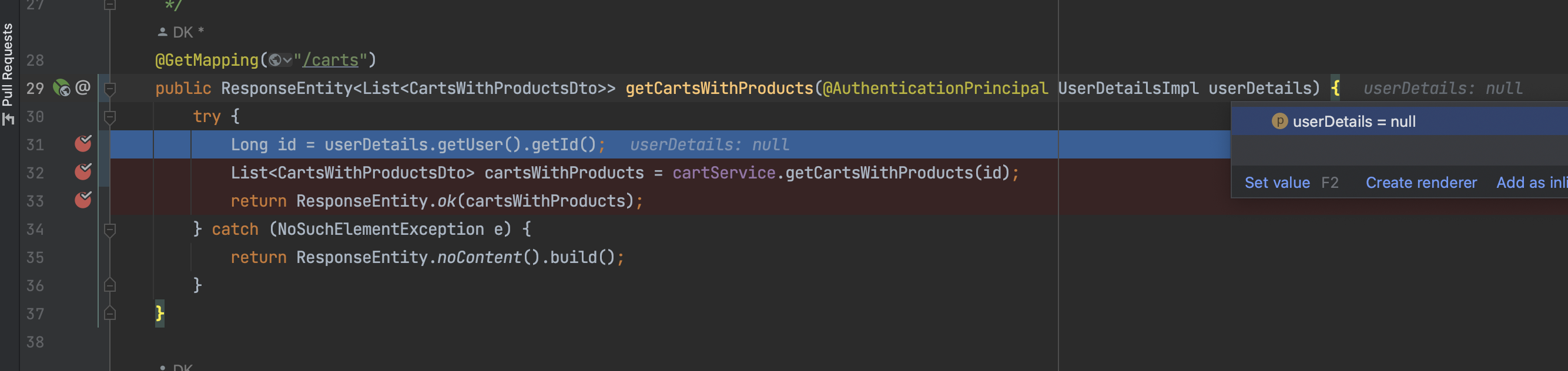Toggle the breakpoint on line 31
This screenshot has width=1568, height=371.
pyautogui.click(x=83, y=144)
